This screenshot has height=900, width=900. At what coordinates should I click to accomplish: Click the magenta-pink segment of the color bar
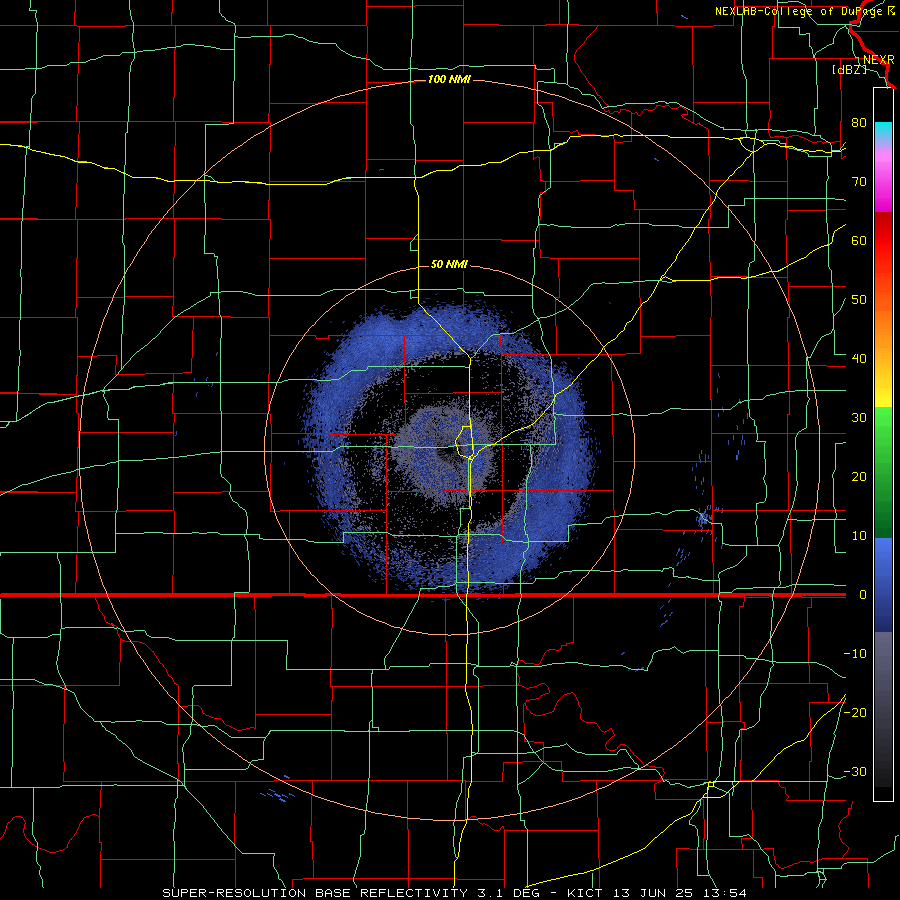(x=883, y=178)
